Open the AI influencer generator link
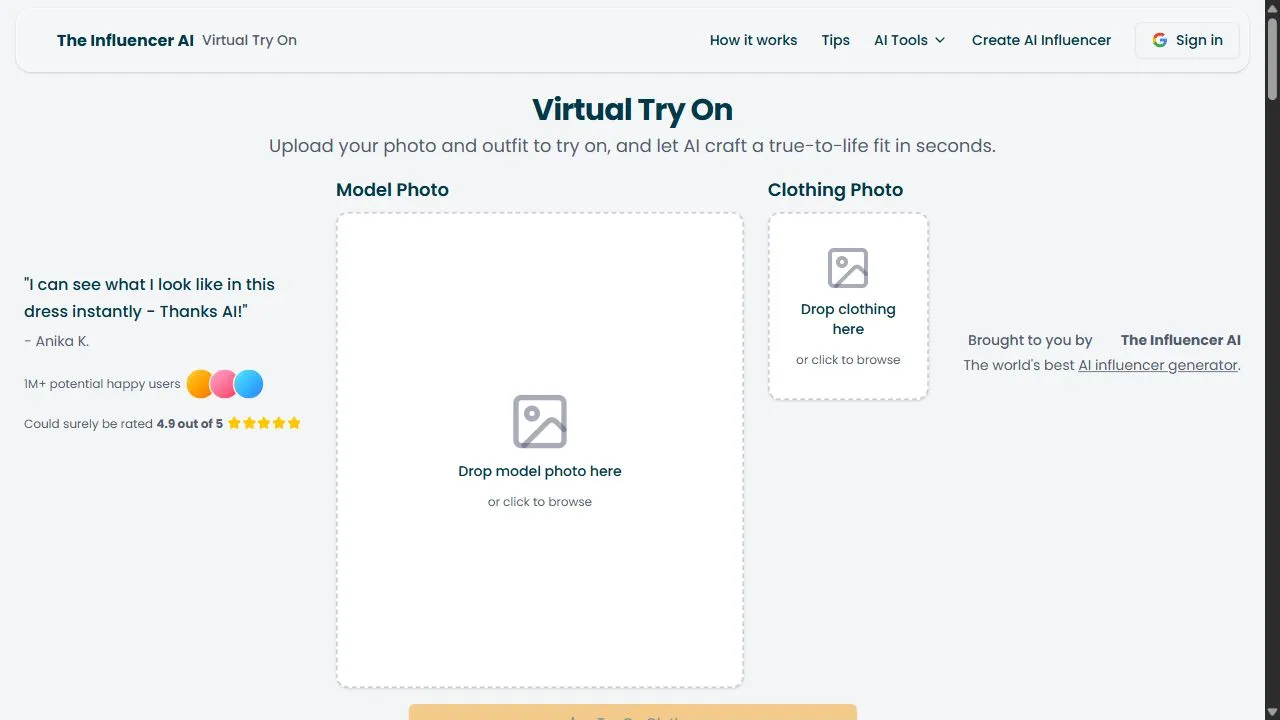 point(1158,365)
